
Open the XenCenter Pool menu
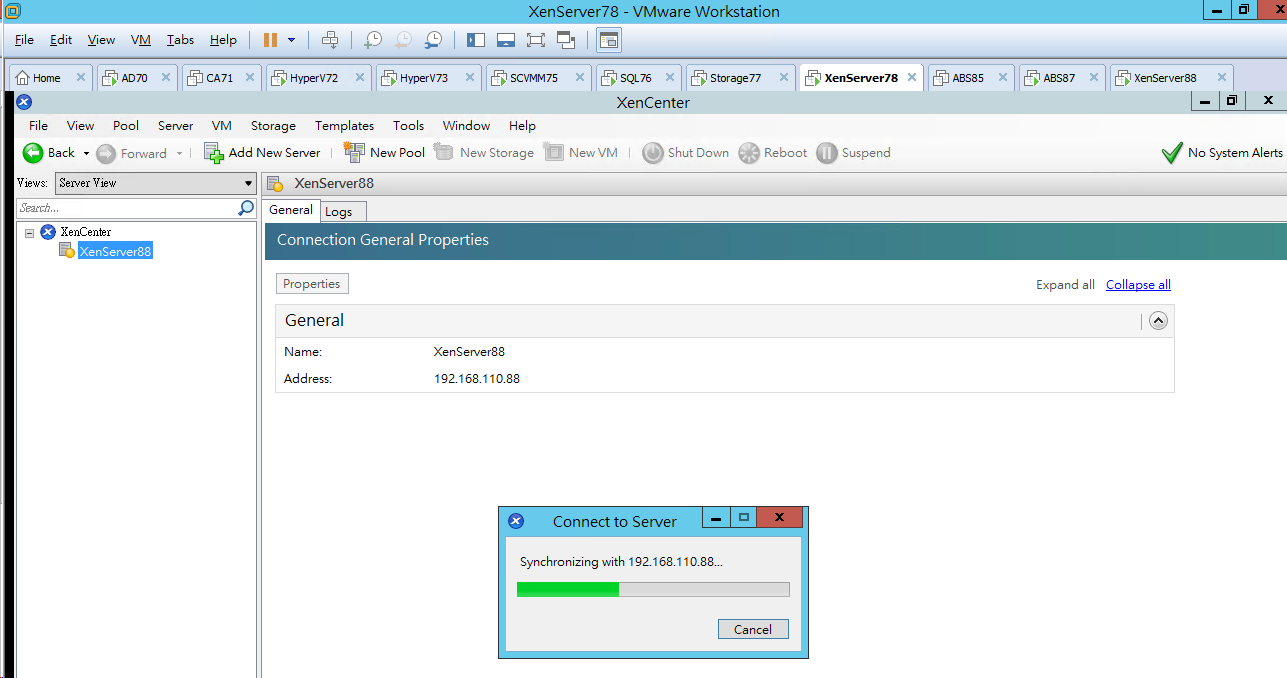tap(126, 125)
